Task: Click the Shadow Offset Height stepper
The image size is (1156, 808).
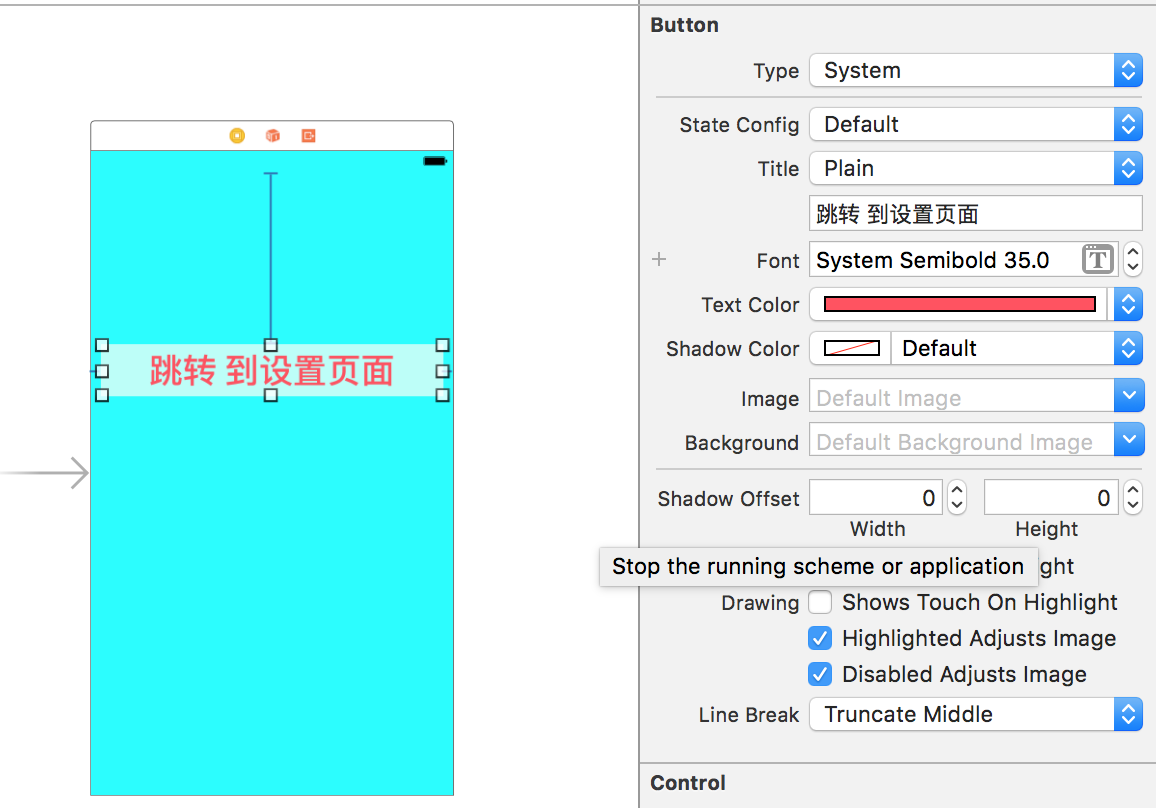Action: click(1133, 498)
